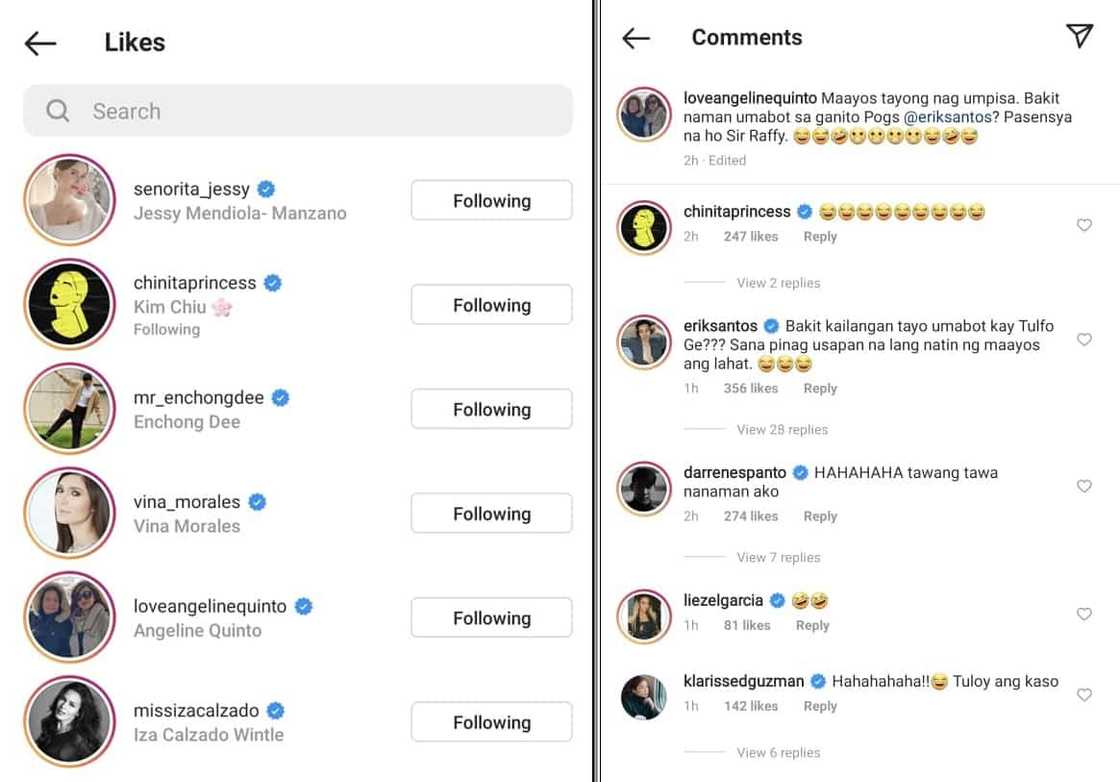Unfollow Jessy Mendiola via Following button
The width and height of the screenshot is (1120, 782).
point(491,200)
